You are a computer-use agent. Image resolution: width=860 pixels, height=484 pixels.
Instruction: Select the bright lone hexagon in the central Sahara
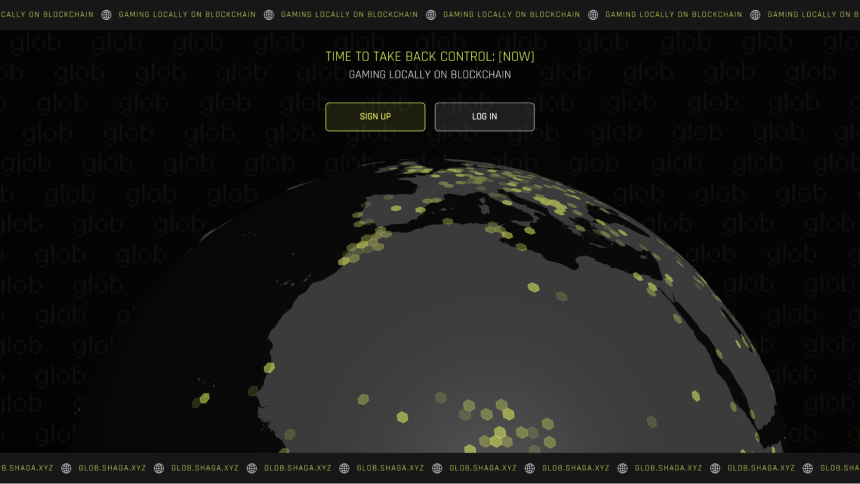[x=534, y=287]
